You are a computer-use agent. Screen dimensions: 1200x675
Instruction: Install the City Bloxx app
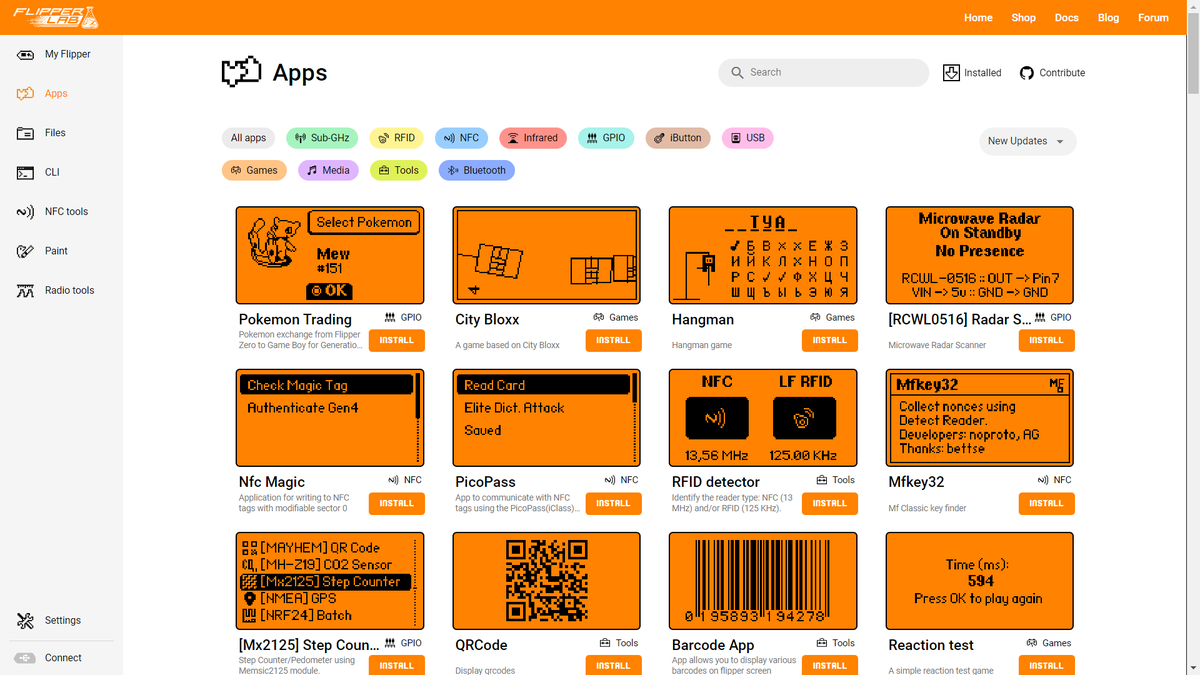coord(613,340)
